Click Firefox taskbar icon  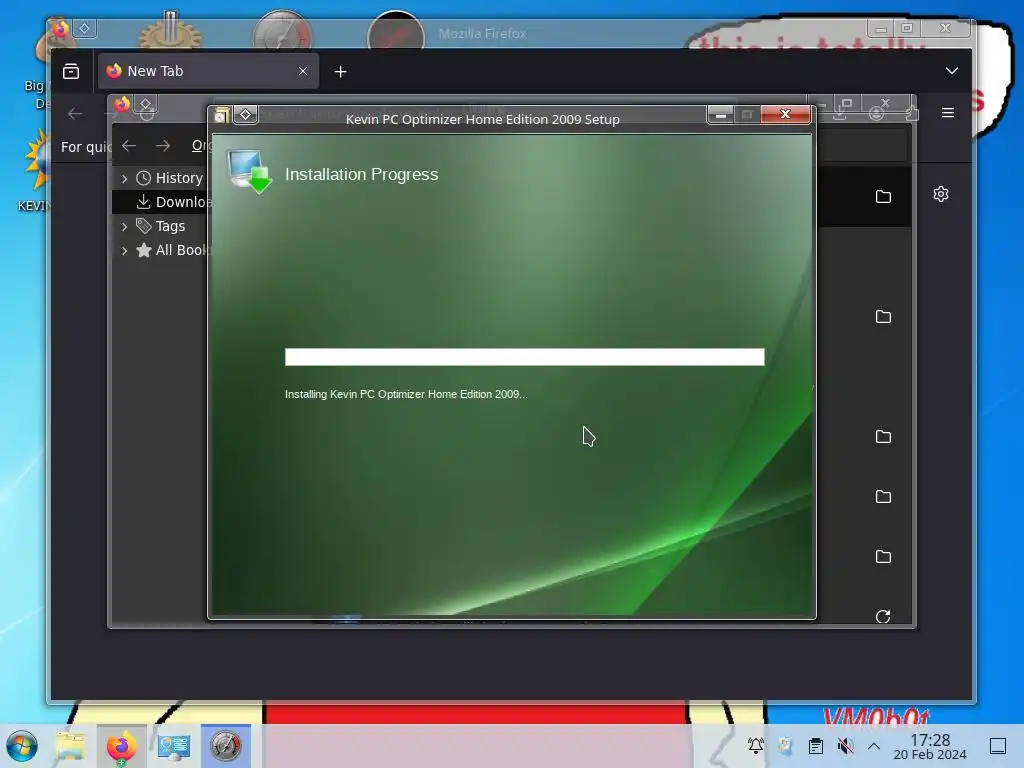point(122,746)
